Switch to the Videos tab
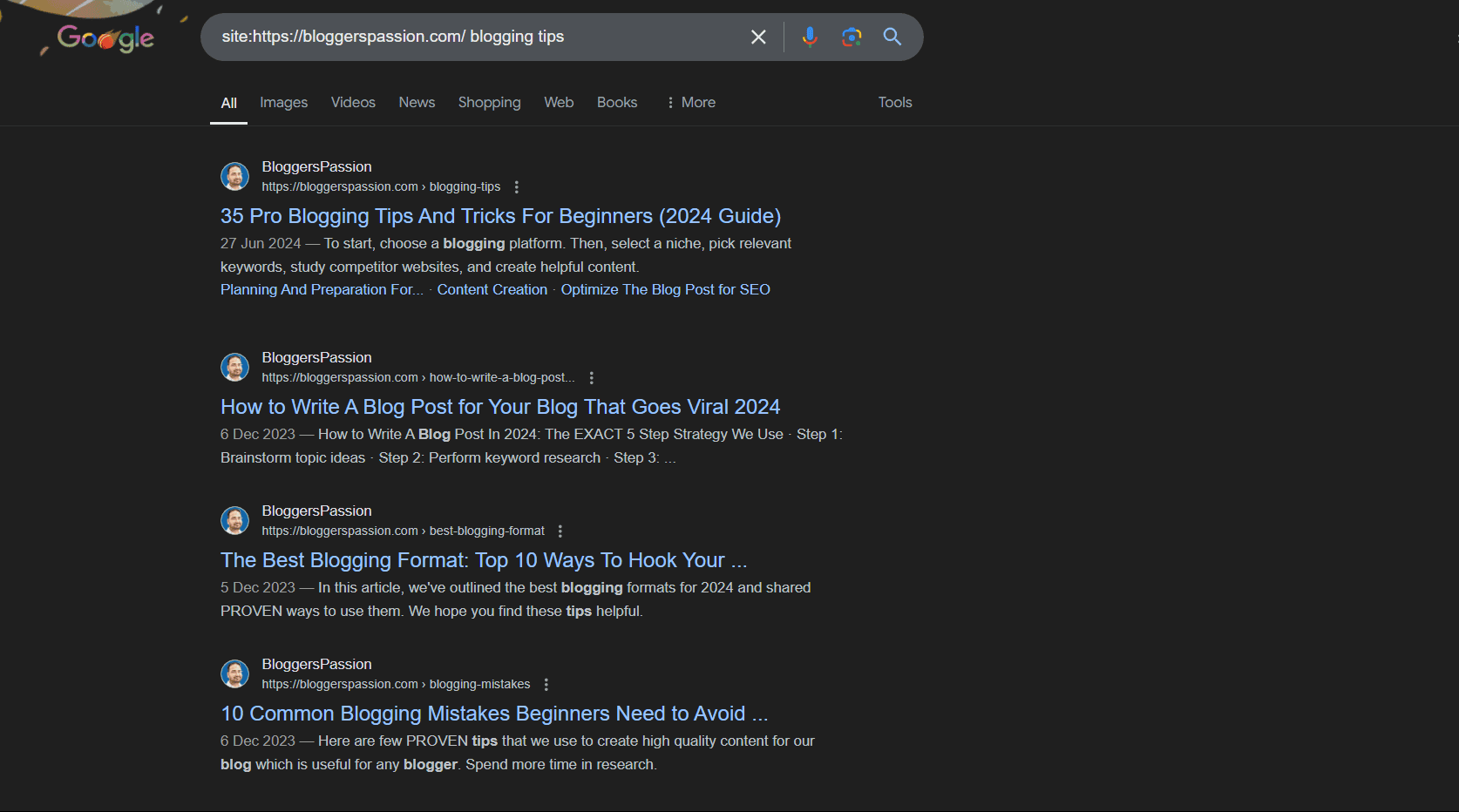This screenshot has height=812, width=1459. 352,102
